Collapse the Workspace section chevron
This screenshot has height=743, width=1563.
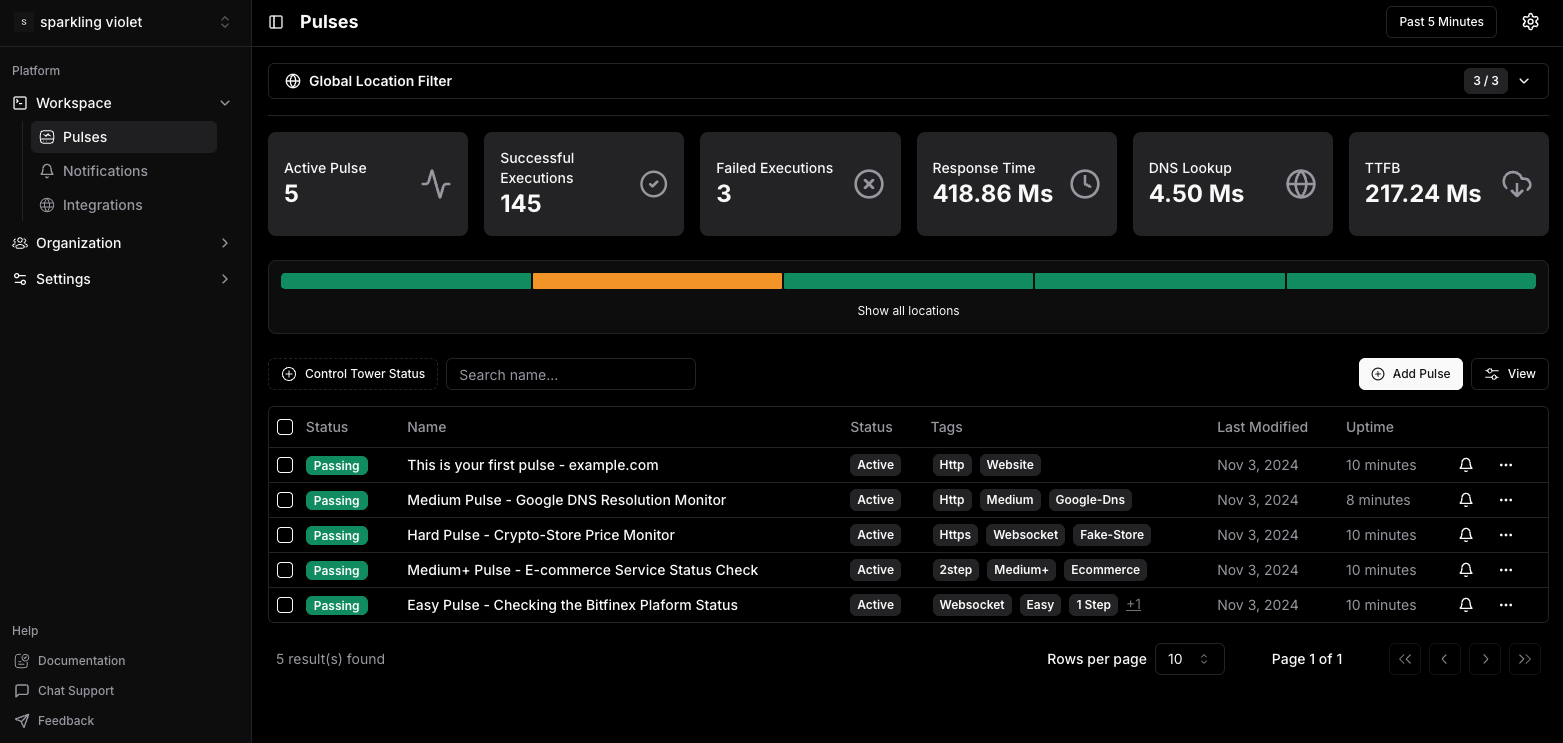[x=225, y=103]
